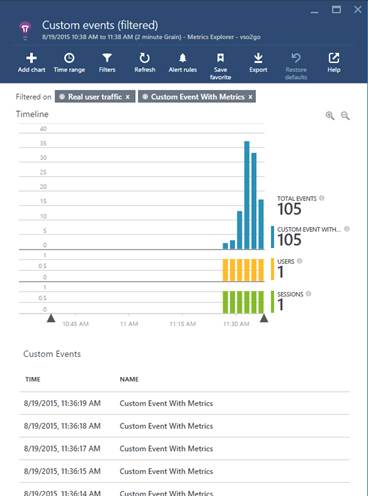Select the end time range marker triangle

(264, 318)
